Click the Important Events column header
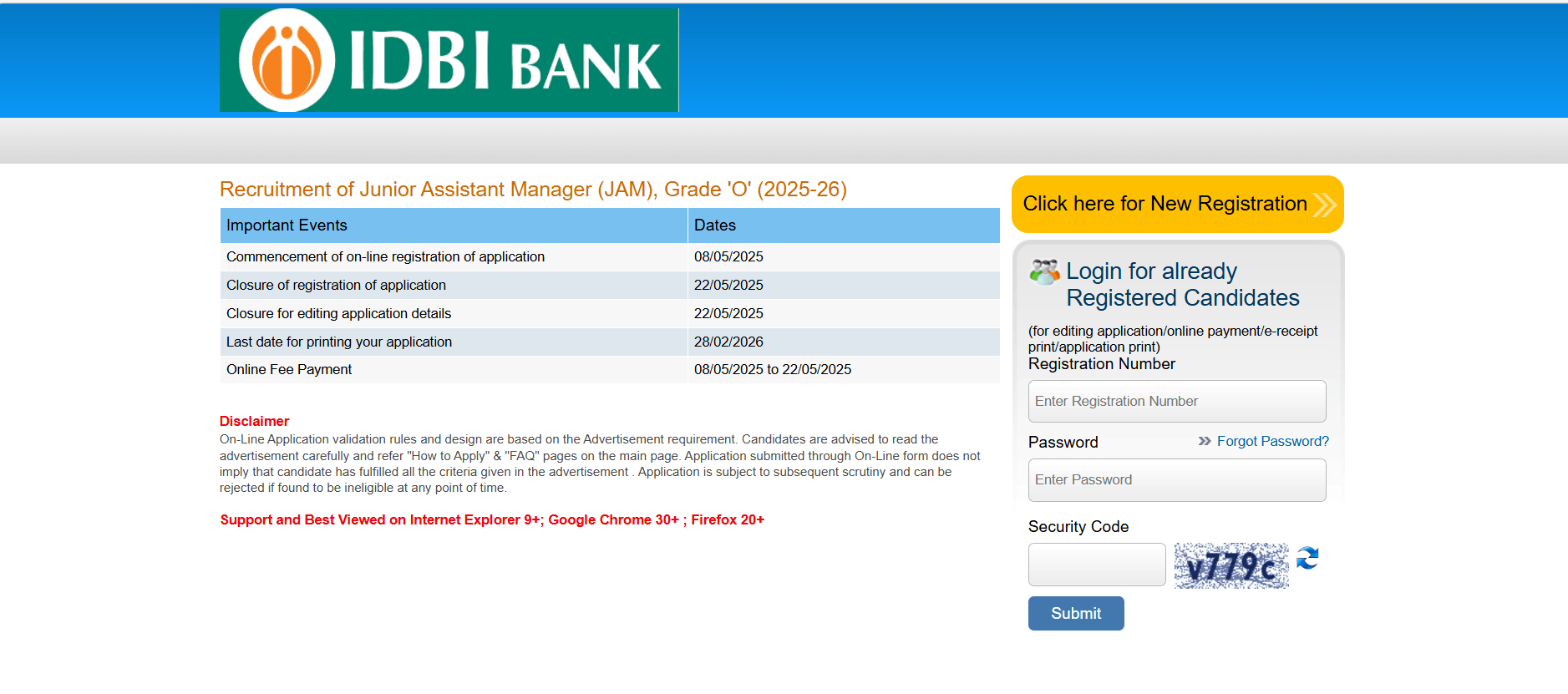This screenshot has width=1568, height=694. 287,225
